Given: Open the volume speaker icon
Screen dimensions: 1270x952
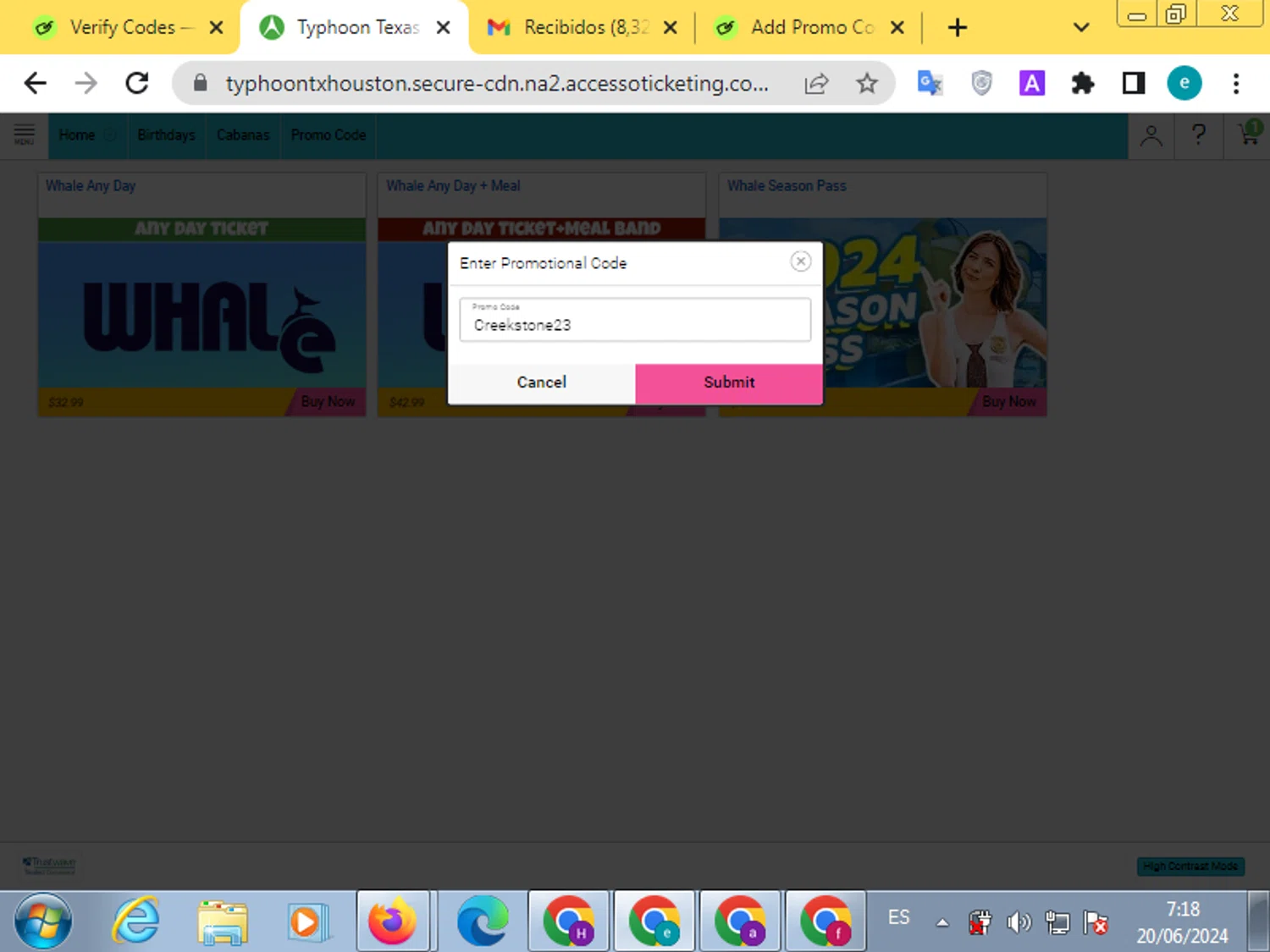Looking at the screenshot, I should (x=1019, y=922).
